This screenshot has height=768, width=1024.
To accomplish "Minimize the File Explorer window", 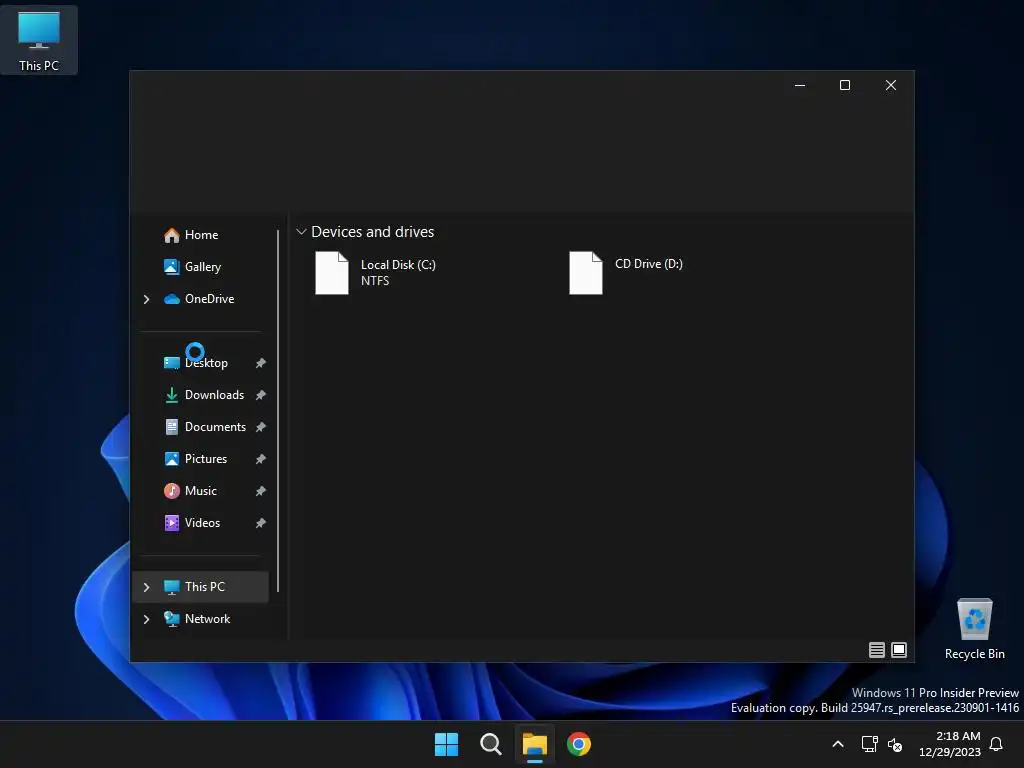I will point(800,86).
